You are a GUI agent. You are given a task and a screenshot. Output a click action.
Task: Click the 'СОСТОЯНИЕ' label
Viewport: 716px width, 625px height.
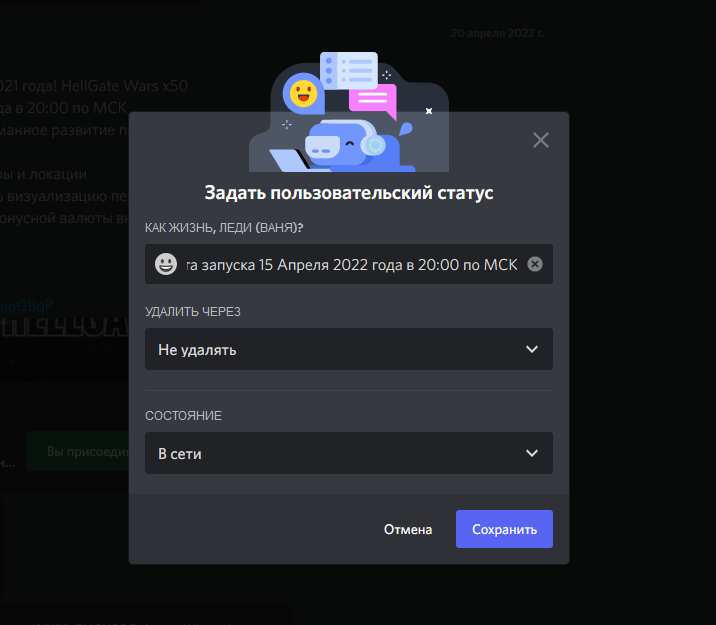point(183,416)
